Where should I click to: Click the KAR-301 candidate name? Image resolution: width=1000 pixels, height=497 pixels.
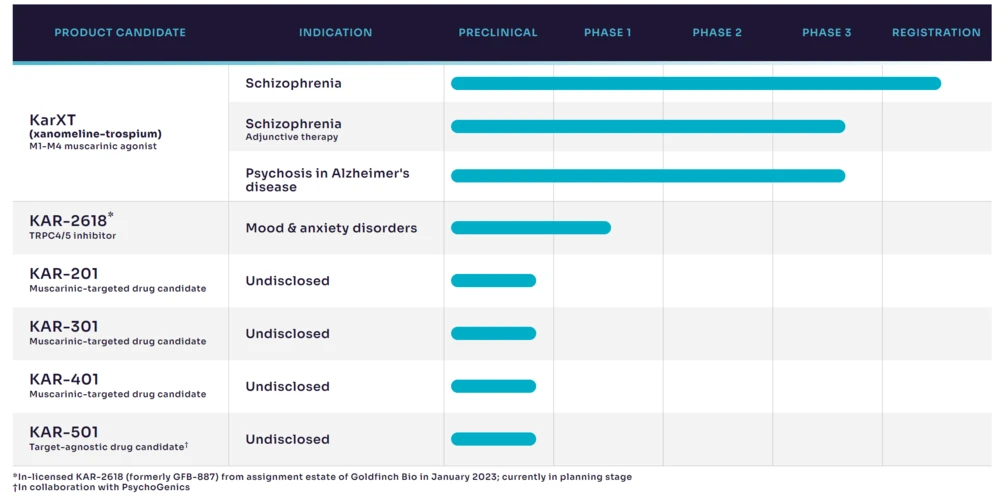click(64, 327)
